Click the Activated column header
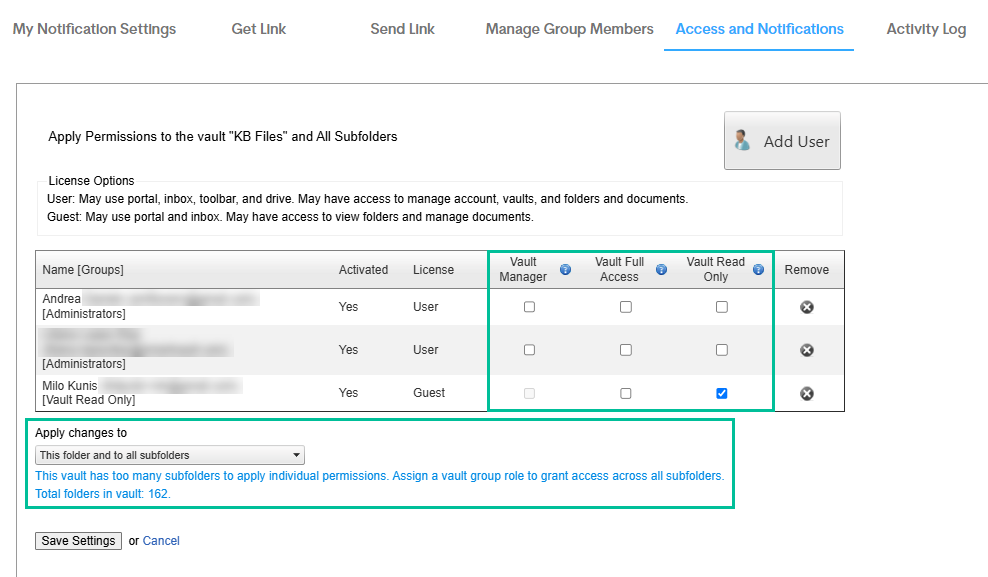 click(x=364, y=270)
